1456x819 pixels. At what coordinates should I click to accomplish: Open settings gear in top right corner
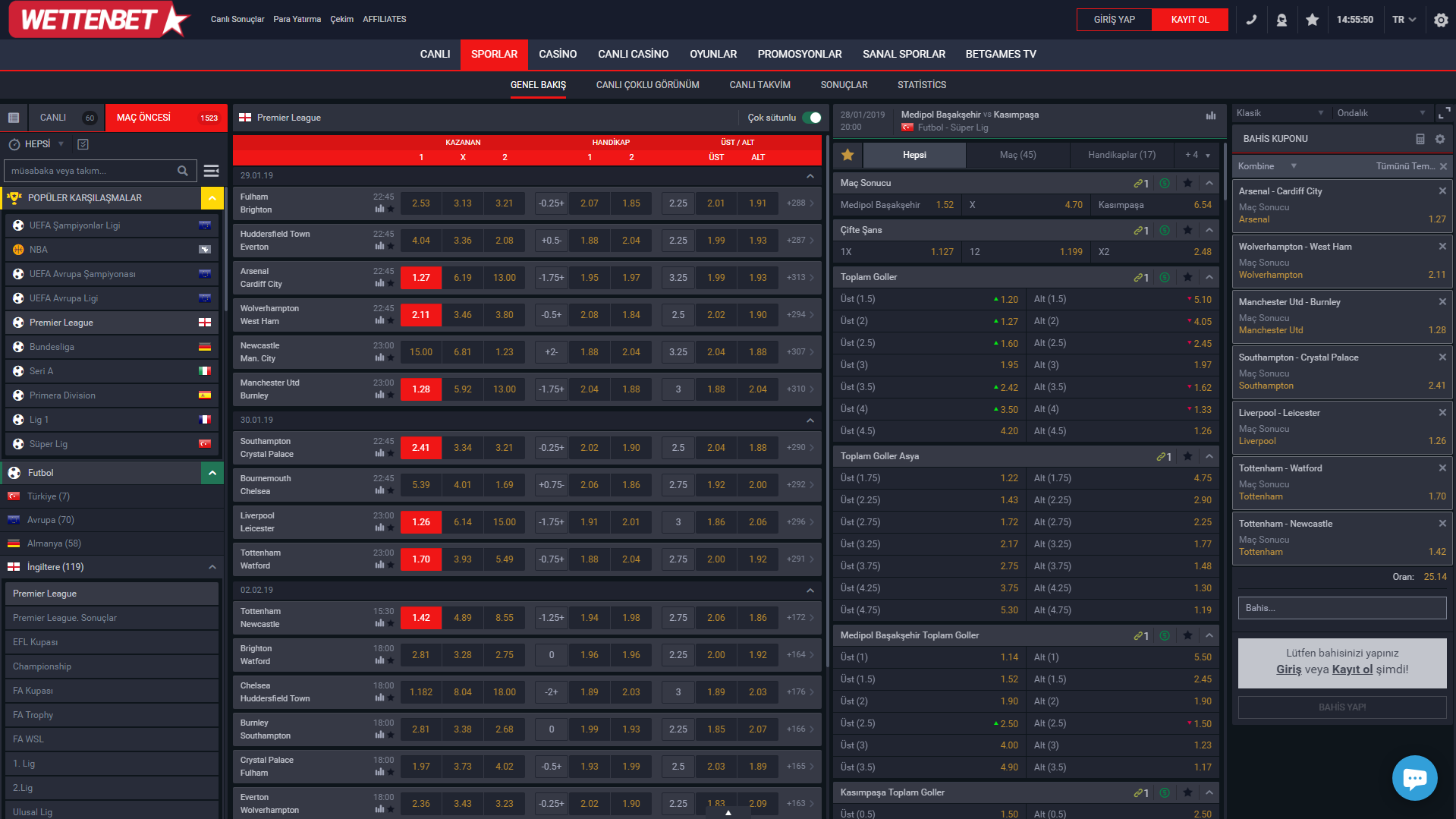[1441, 20]
